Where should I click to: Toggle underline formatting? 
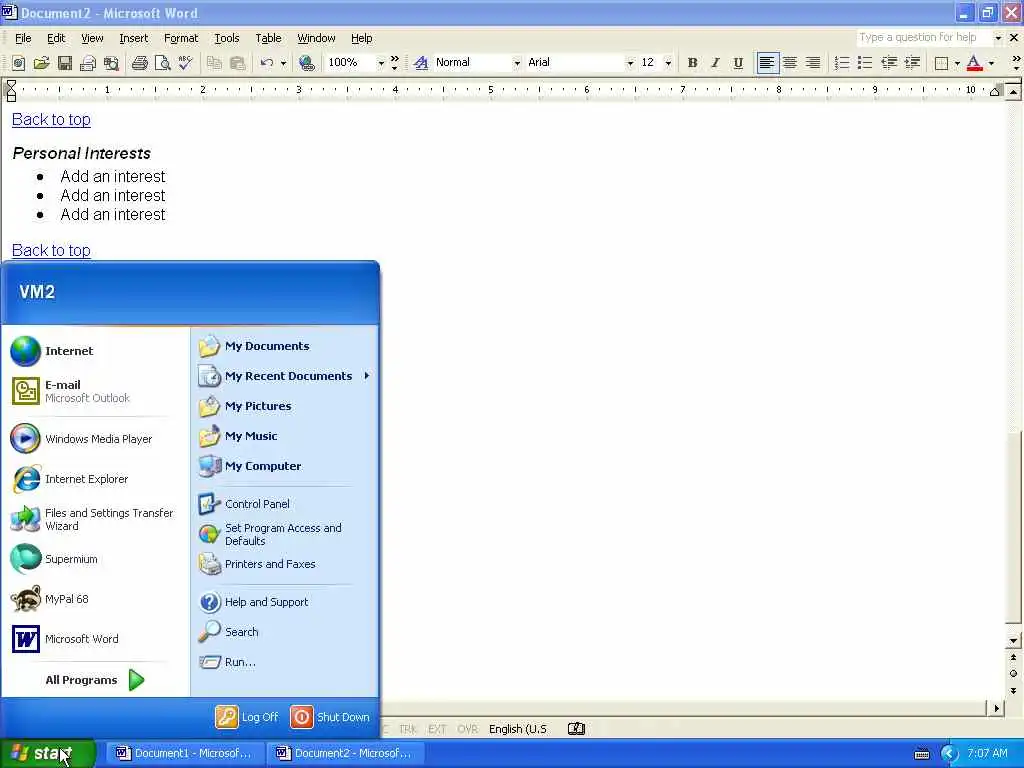coord(738,63)
